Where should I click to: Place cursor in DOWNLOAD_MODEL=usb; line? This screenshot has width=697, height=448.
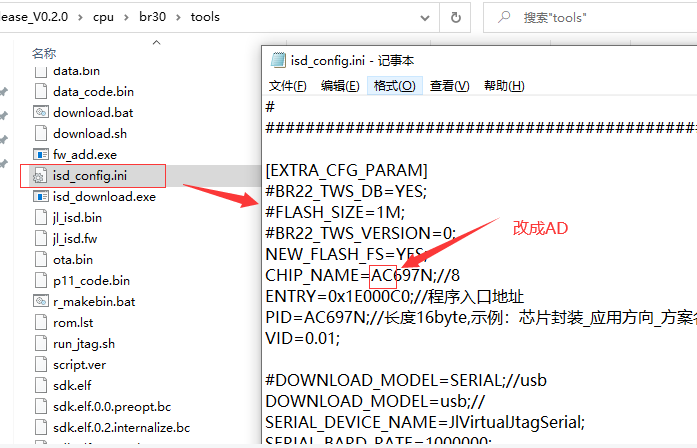(x=375, y=401)
